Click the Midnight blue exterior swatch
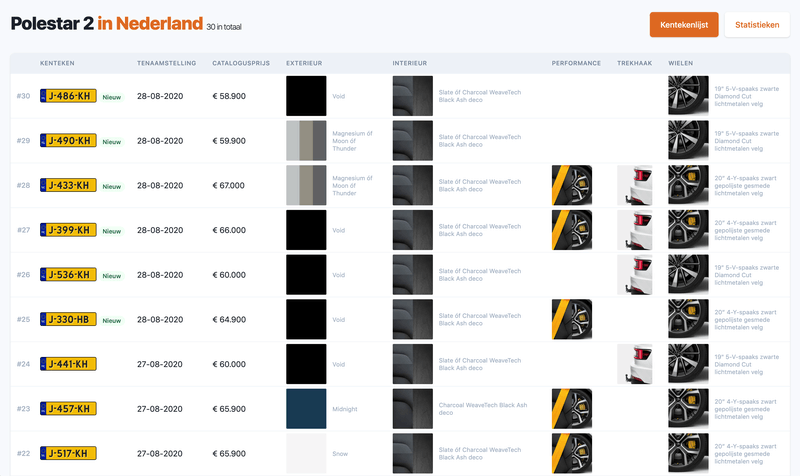The height and width of the screenshot is (476, 800). click(x=306, y=409)
